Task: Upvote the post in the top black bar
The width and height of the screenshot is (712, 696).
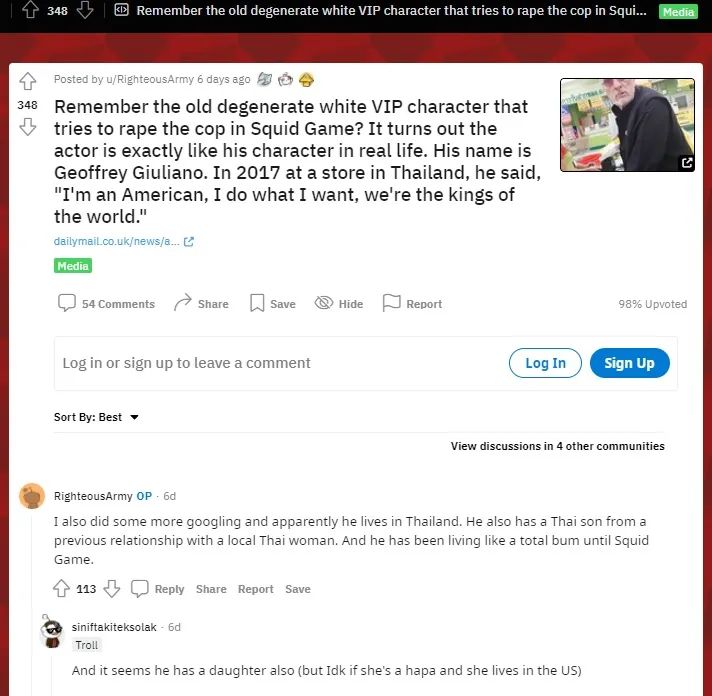Action: coord(30,10)
